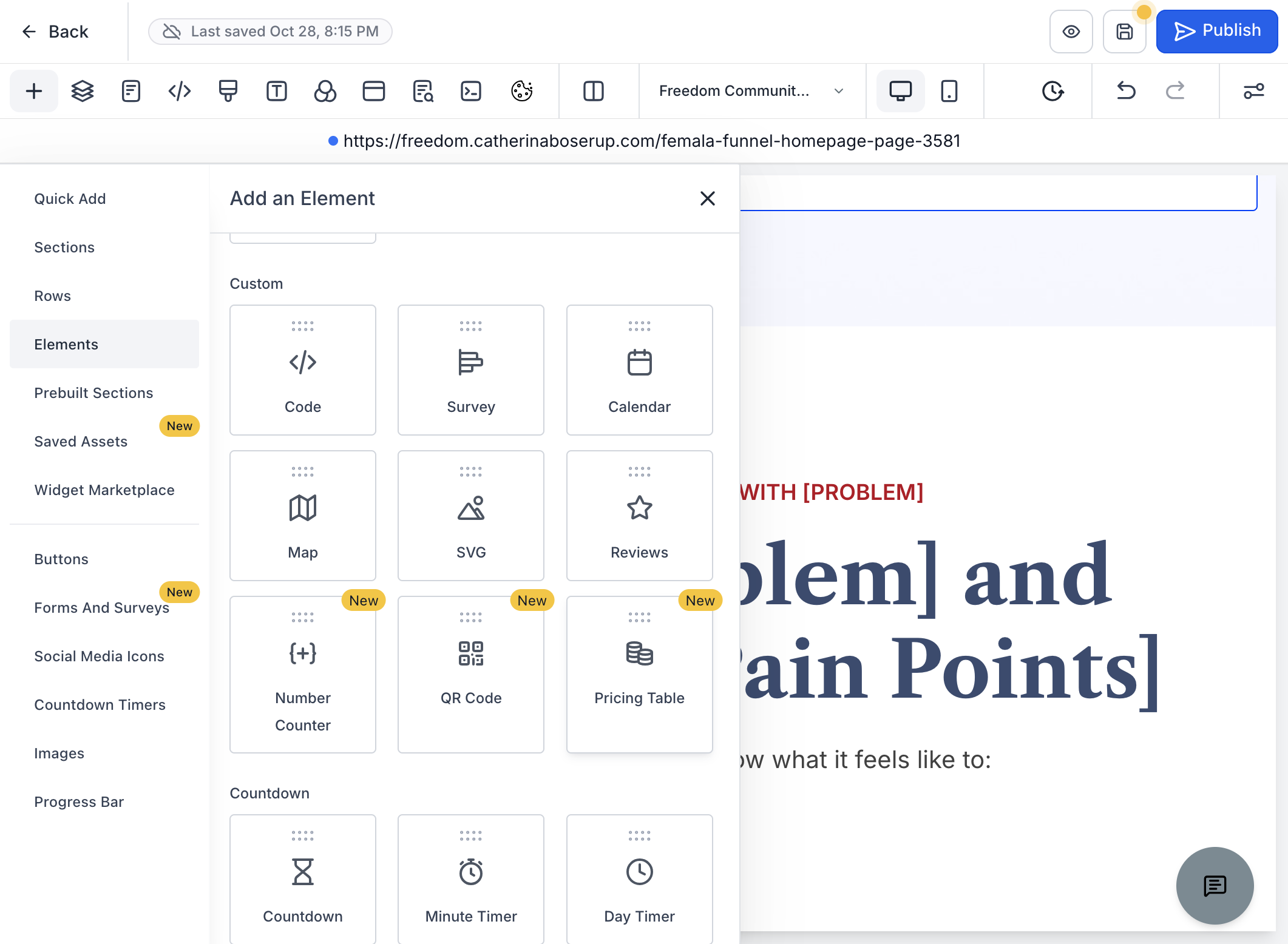
Task: Select Elements in sidebar
Action: click(x=104, y=344)
